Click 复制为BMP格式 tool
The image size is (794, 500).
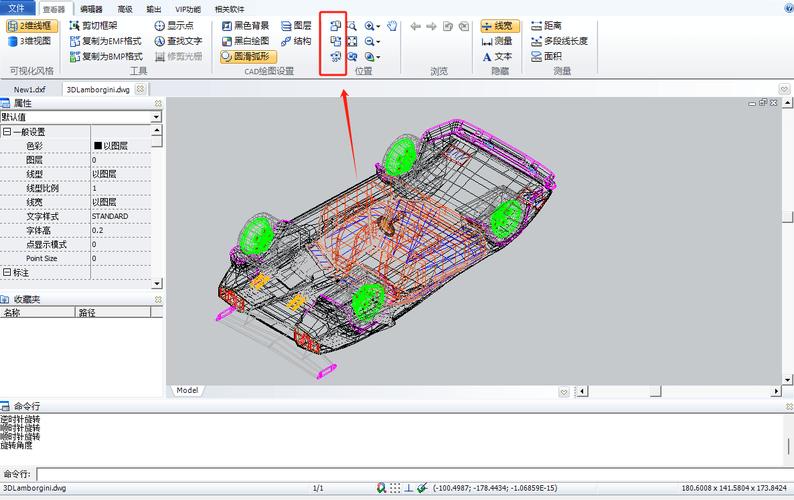tap(106, 56)
